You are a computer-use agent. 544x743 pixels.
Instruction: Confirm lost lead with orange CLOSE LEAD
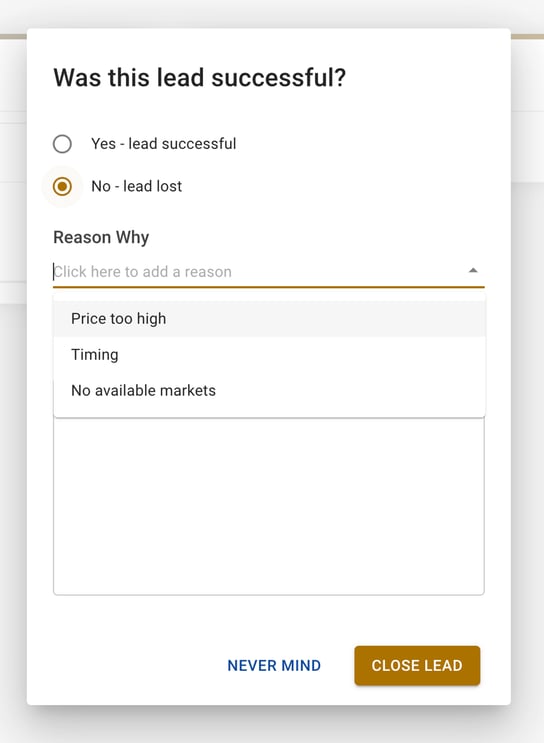[x=417, y=665]
